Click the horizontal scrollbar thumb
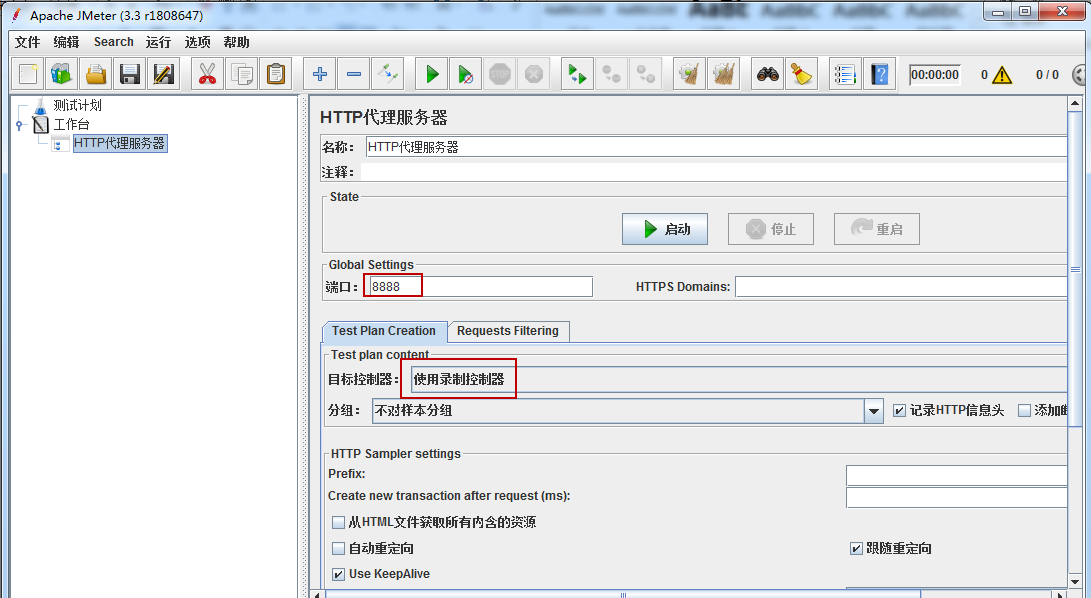This screenshot has width=1091, height=598. (x=623, y=595)
